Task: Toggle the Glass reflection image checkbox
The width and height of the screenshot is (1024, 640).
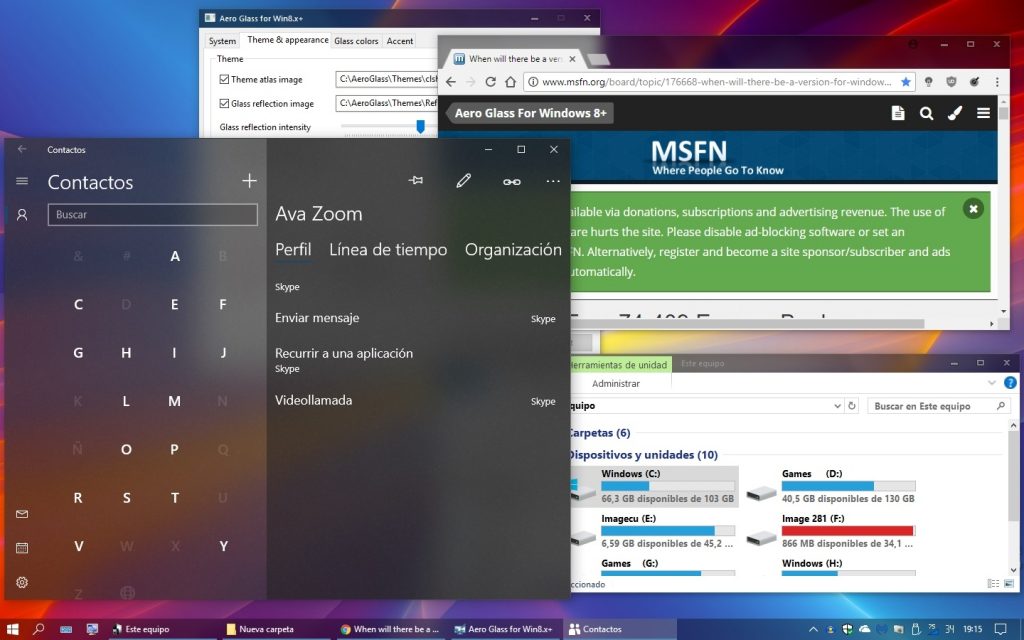Action: click(x=224, y=103)
